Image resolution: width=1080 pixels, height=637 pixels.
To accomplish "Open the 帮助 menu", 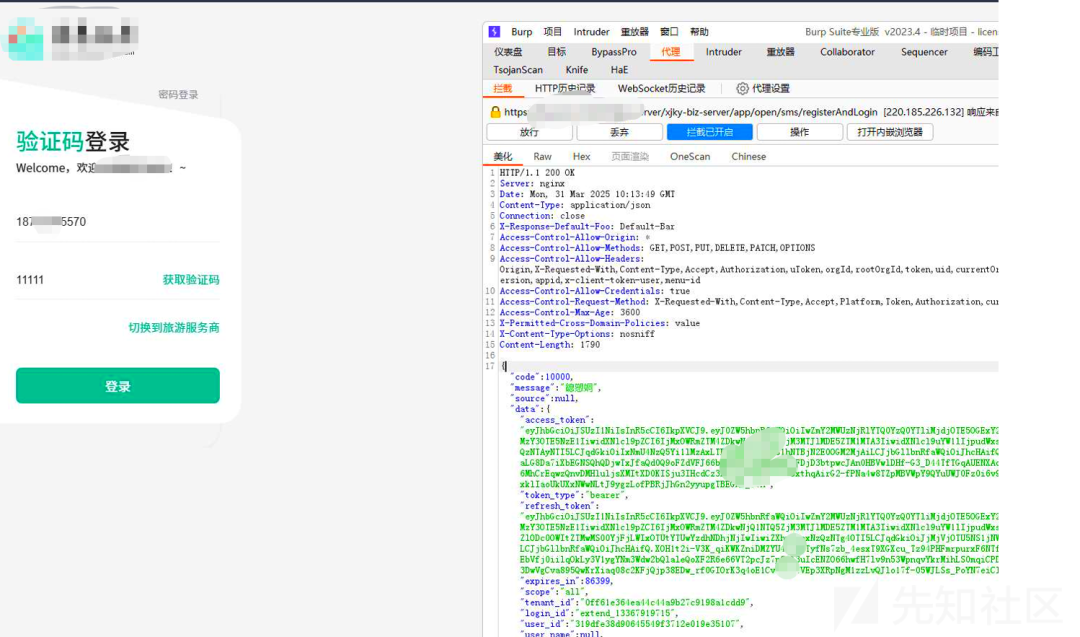I will click(x=699, y=32).
